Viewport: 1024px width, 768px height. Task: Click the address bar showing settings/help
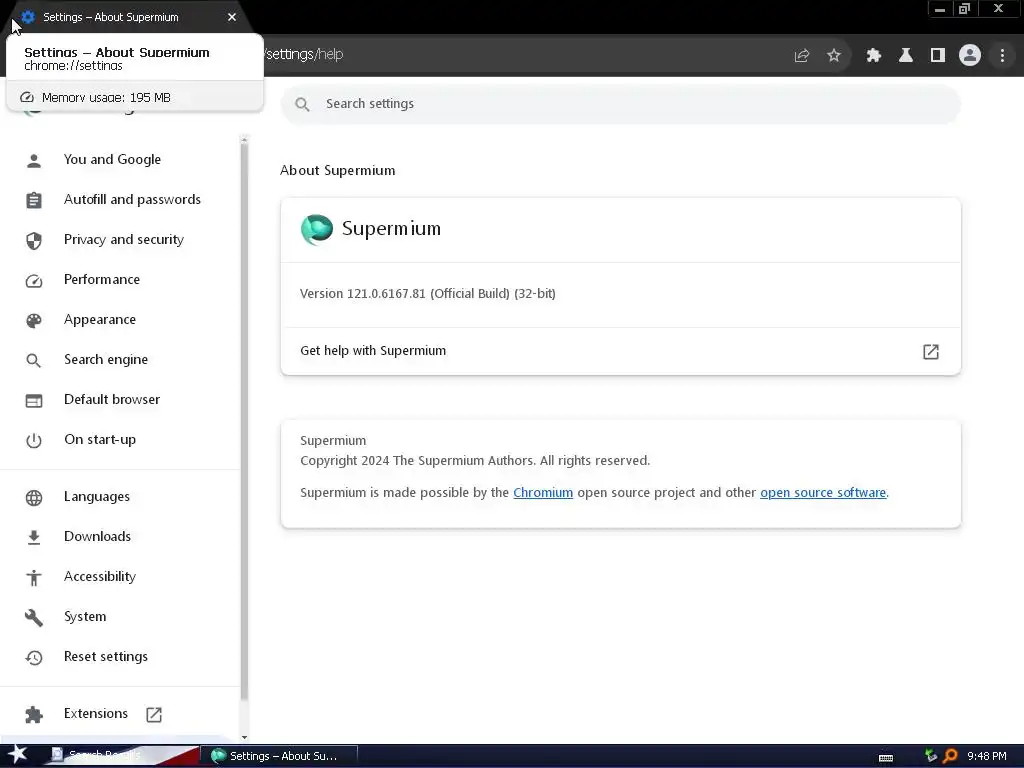tap(522, 55)
